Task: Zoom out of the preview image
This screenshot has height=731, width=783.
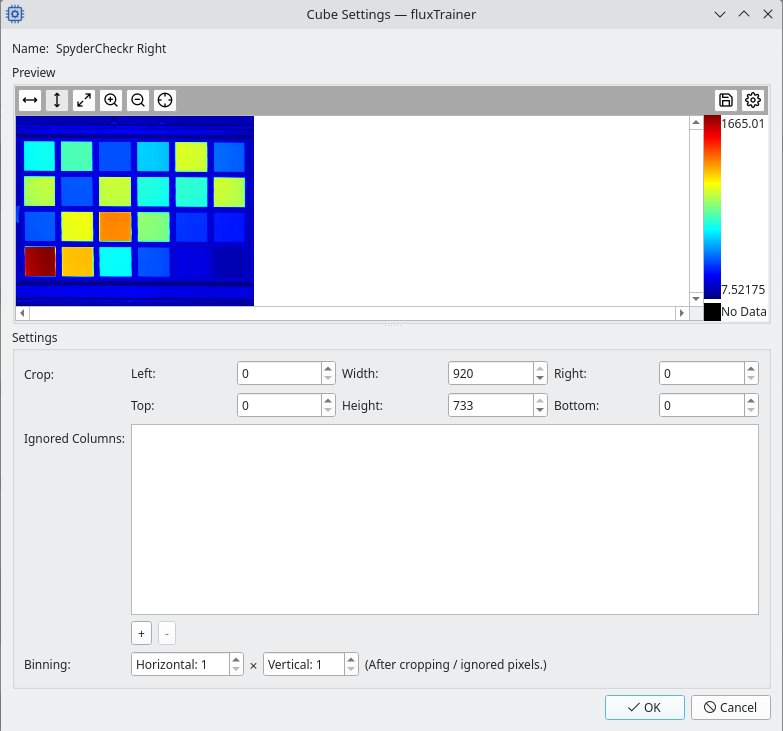Action: [138, 100]
